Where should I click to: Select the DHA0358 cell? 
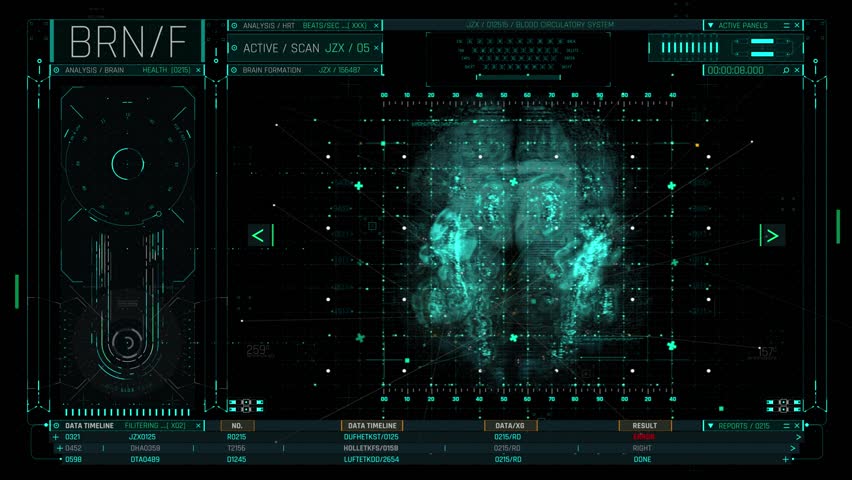[x=145, y=448]
